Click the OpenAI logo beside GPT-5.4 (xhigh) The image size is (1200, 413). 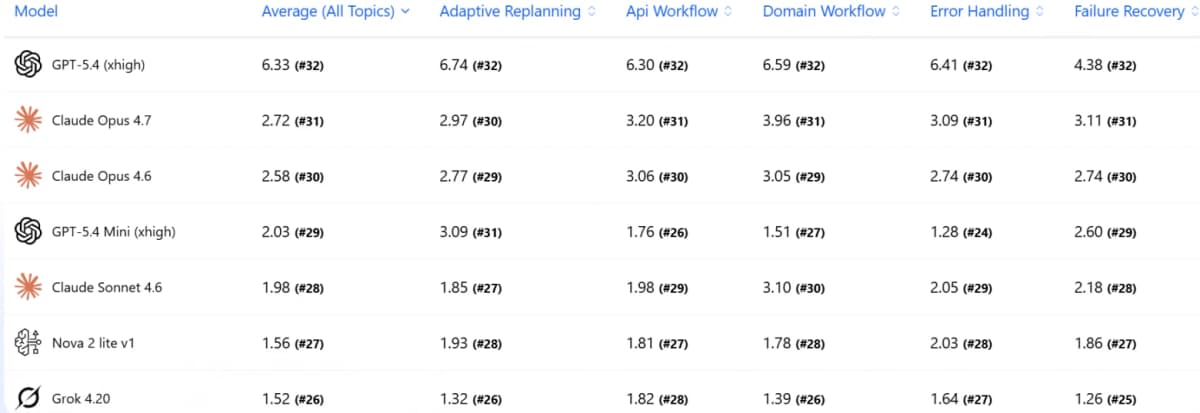27,65
